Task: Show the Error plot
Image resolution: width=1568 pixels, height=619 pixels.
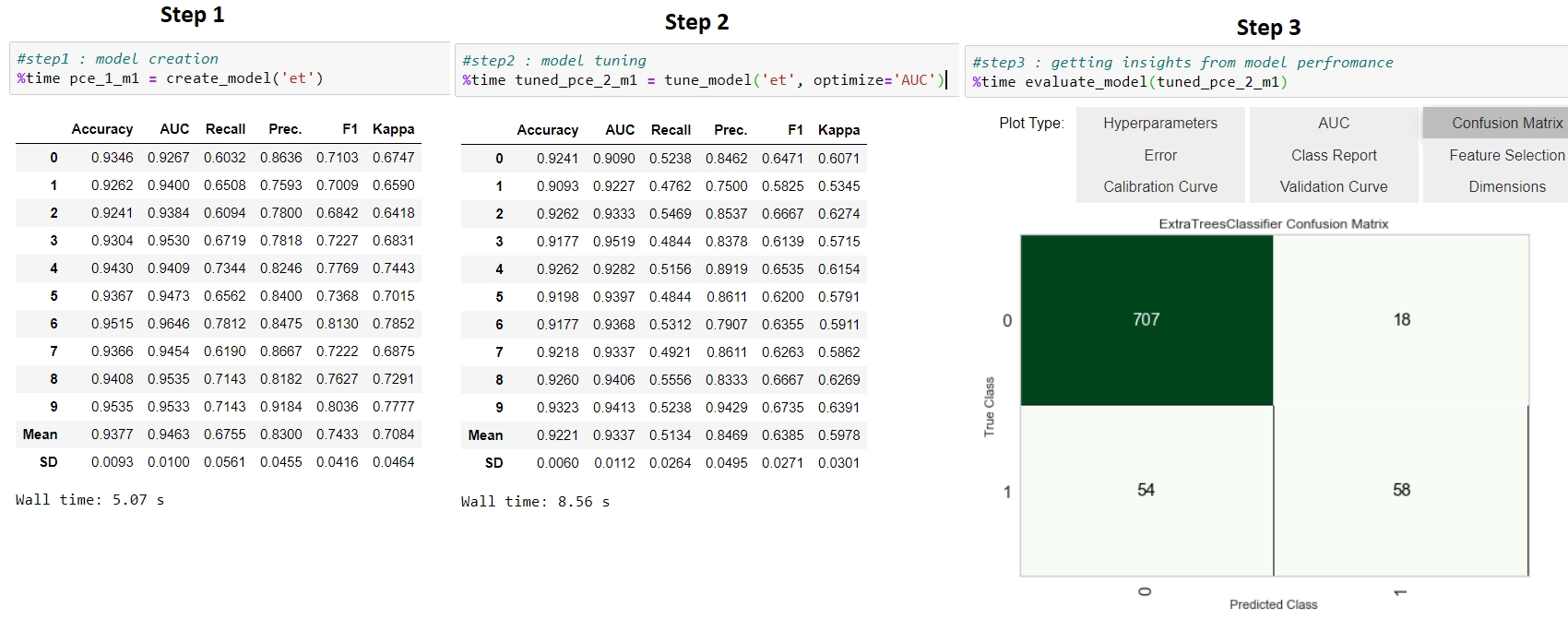Action: tap(1159, 155)
